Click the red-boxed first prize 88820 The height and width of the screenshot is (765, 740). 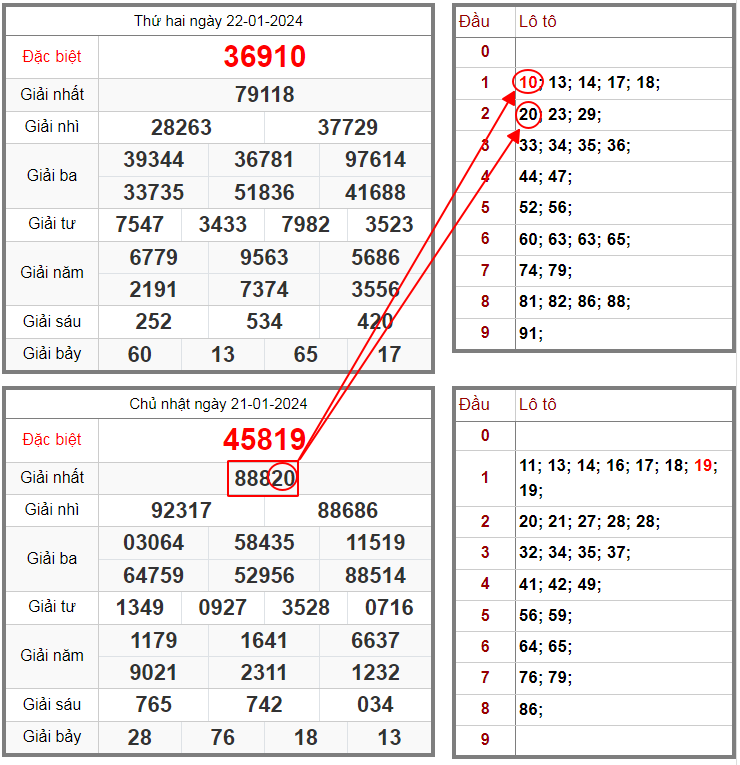(263, 479)
